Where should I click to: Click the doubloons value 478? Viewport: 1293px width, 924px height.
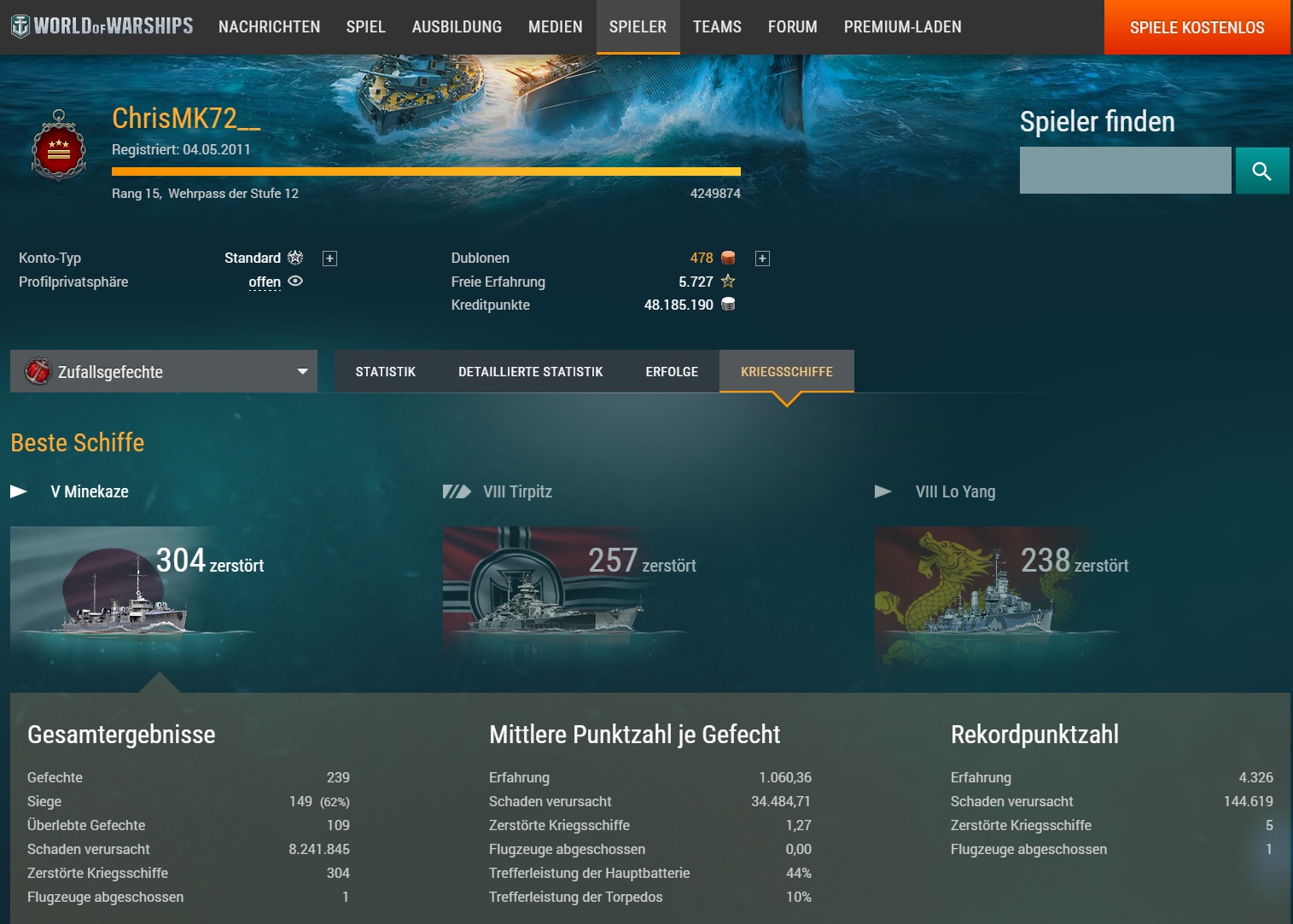(702, 258)
